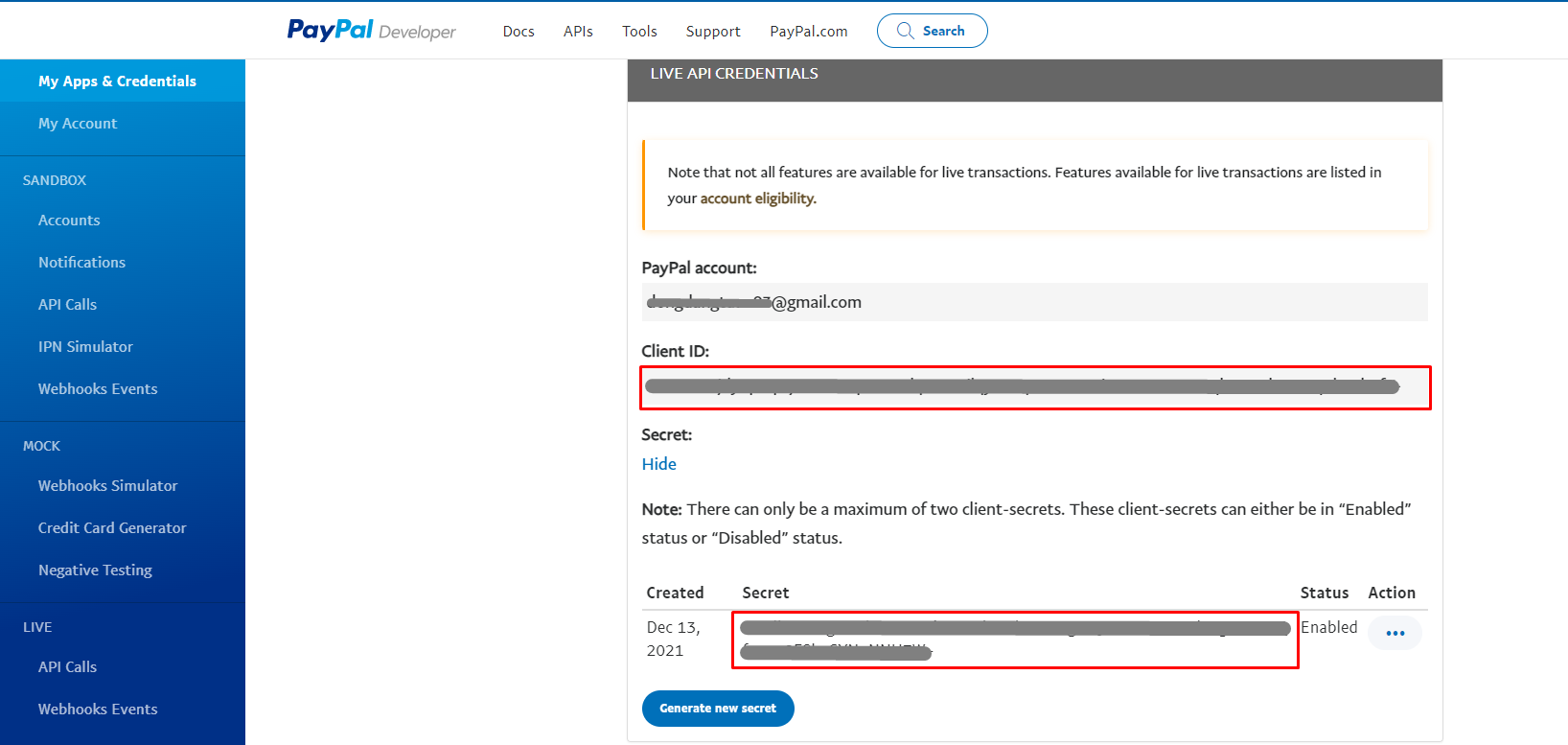Screen dimensions: 1568x745
Task: Open the Tools menu
Action: 639,32
